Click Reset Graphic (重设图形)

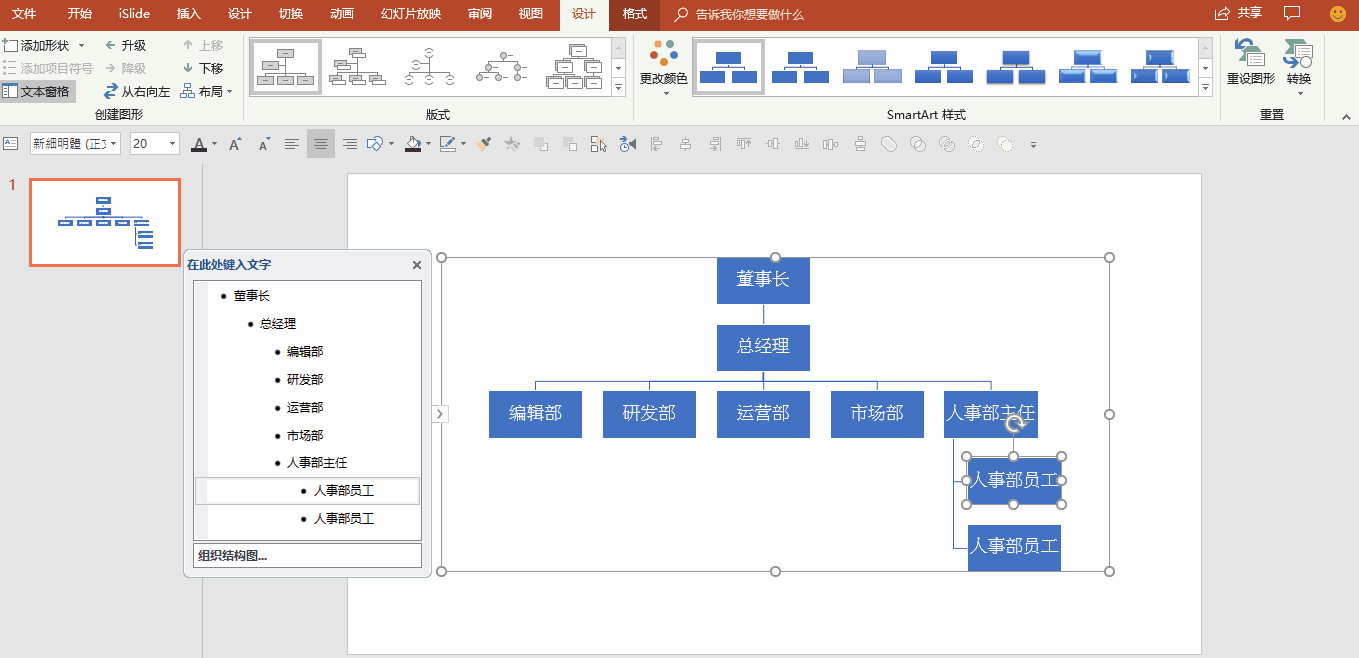[1251, 63]
